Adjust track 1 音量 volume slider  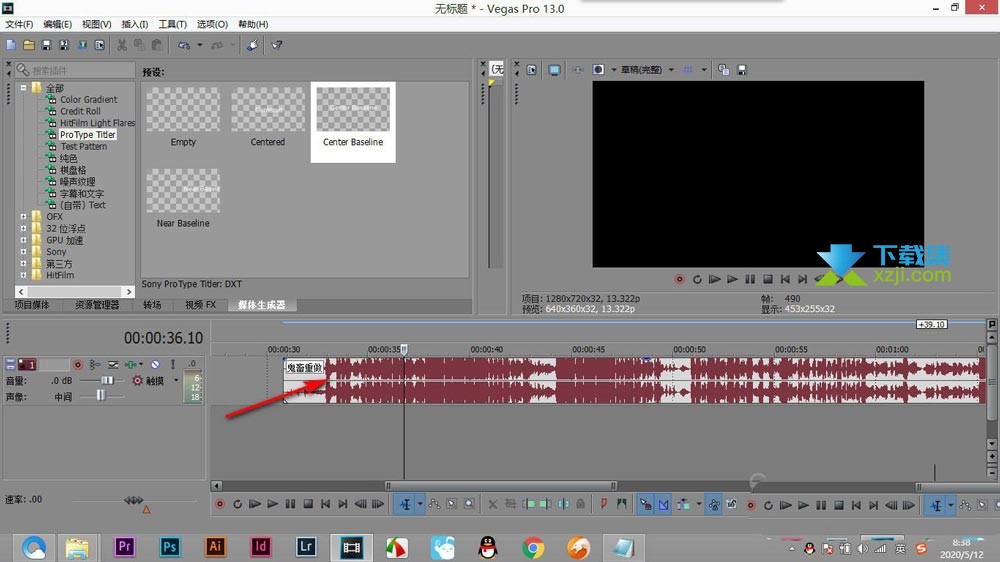107,380
